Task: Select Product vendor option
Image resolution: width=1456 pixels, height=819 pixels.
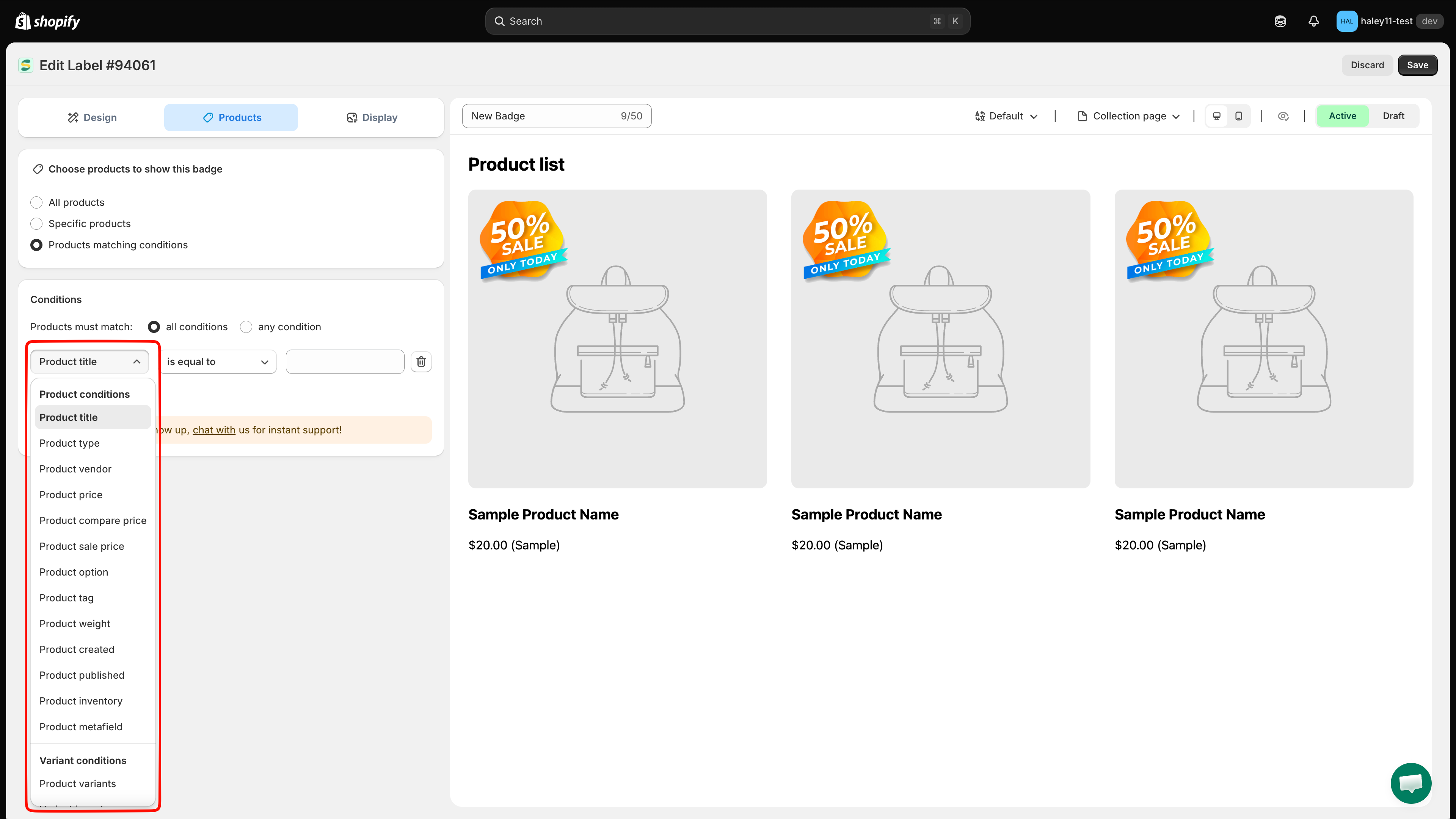Action: coord(93,469)
